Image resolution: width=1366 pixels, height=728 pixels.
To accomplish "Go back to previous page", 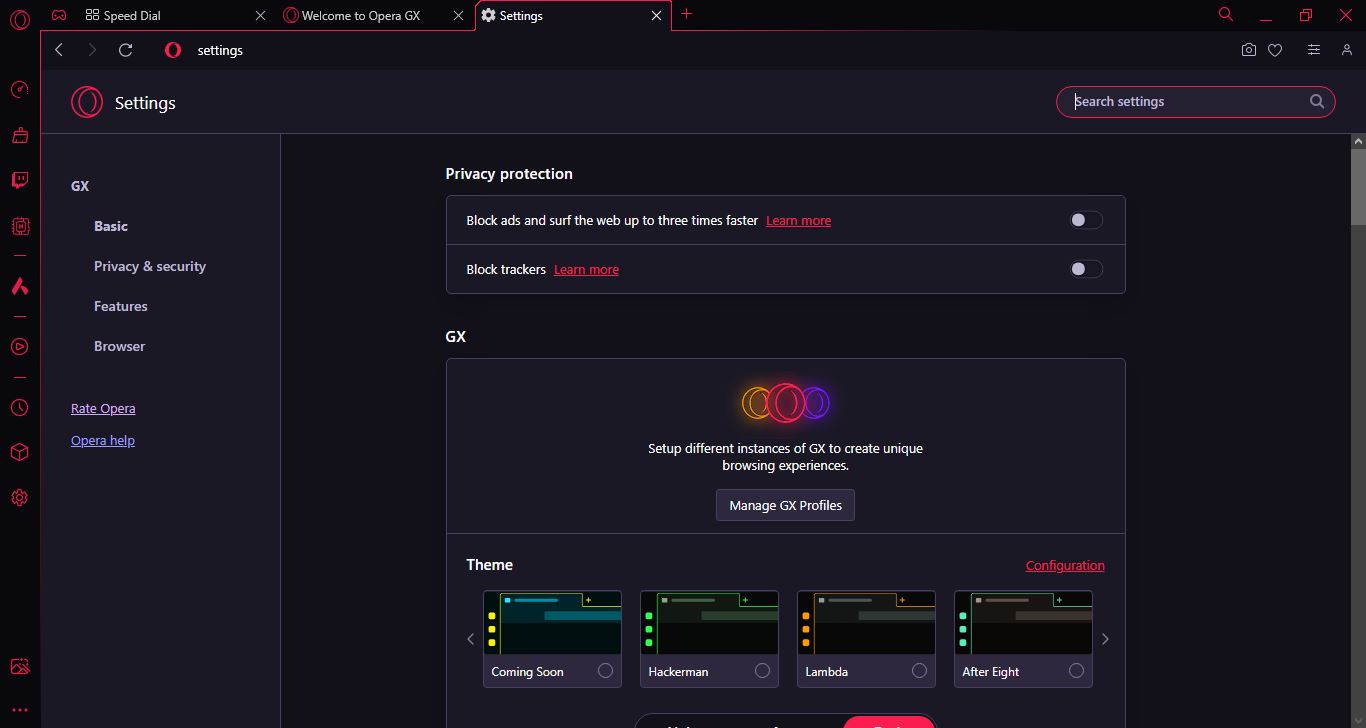I will pyautogui.click(x=59, y=50).
